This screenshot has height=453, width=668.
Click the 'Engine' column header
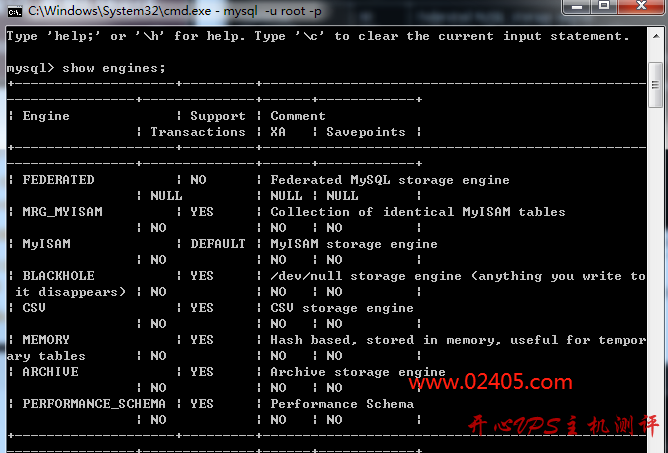[46, 116]
